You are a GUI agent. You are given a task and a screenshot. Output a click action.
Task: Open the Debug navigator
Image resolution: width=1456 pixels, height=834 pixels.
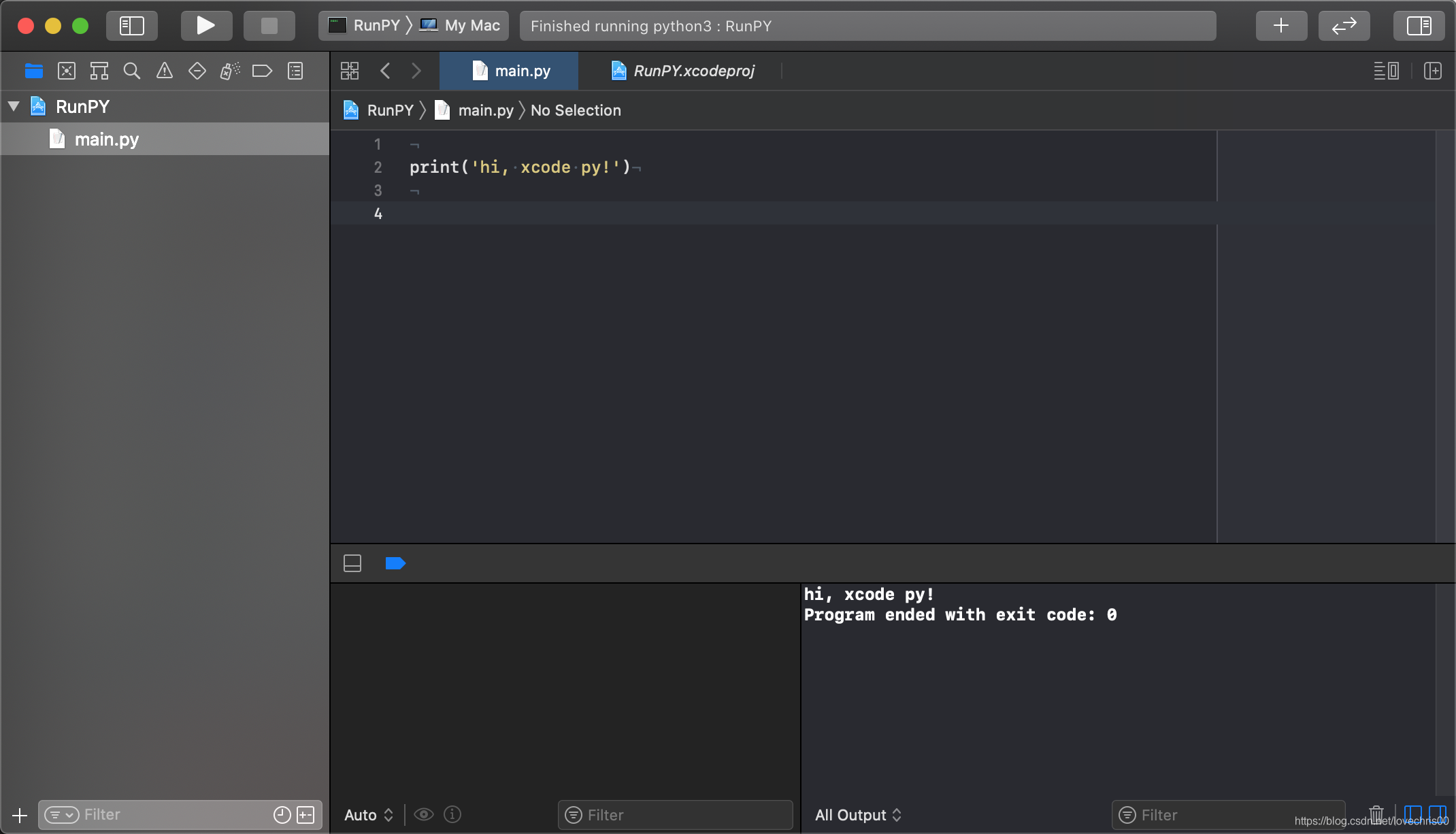click(x=230, y=71)
